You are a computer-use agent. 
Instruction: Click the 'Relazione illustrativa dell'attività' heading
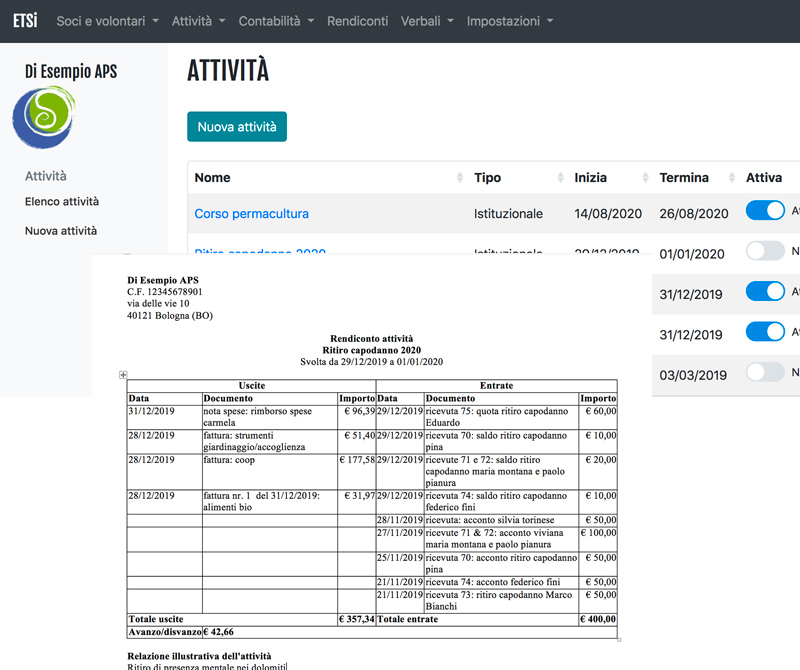coord(199,656)
